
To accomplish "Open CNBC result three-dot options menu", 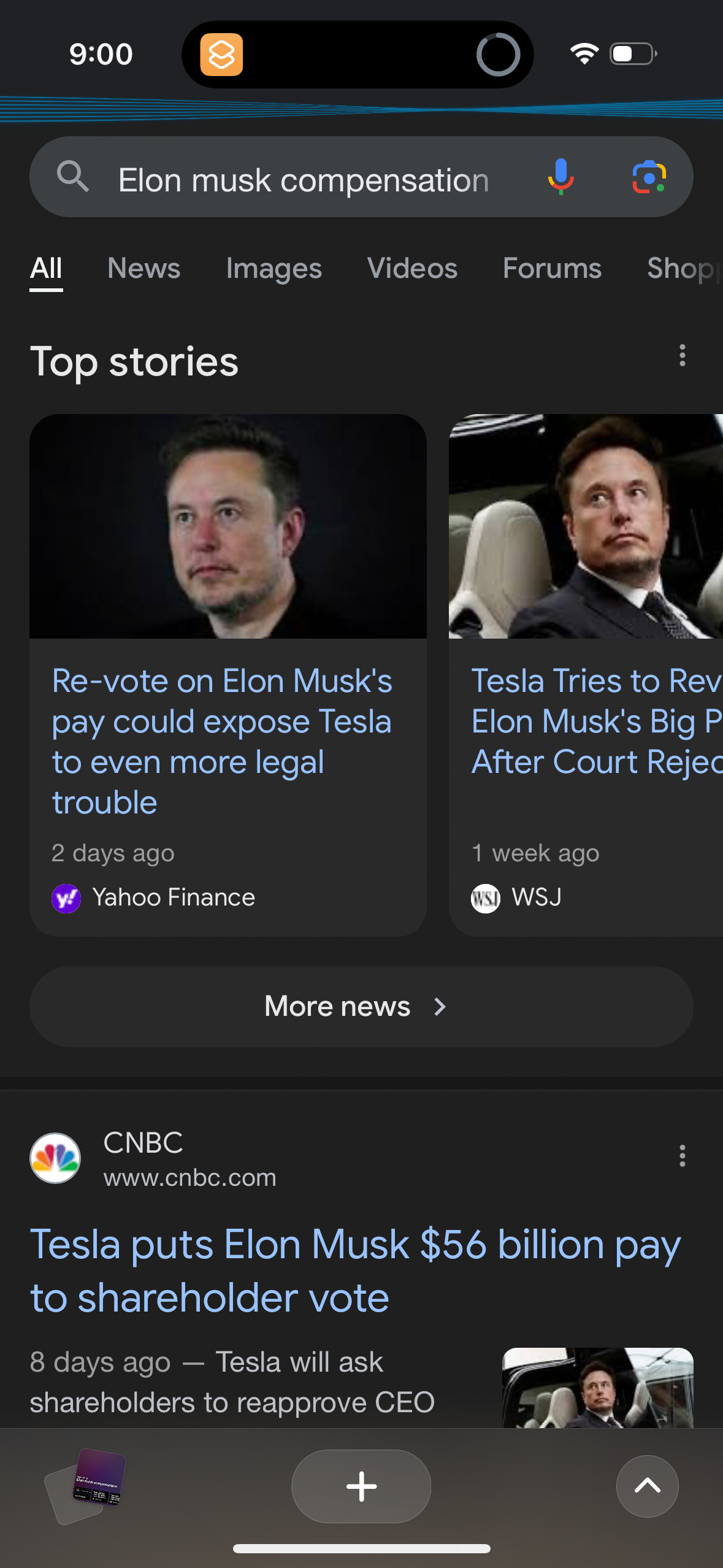I will click(x=682, y=1156).
